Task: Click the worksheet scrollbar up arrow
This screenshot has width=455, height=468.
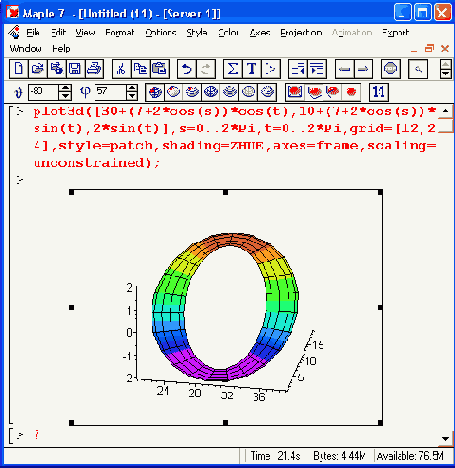Action: 446,111
